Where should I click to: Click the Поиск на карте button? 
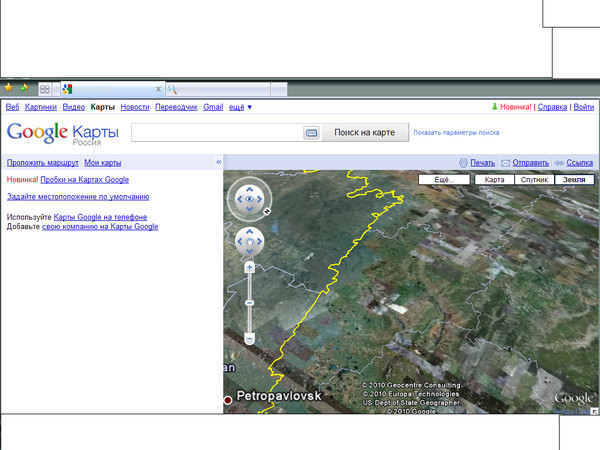(364, 132)
